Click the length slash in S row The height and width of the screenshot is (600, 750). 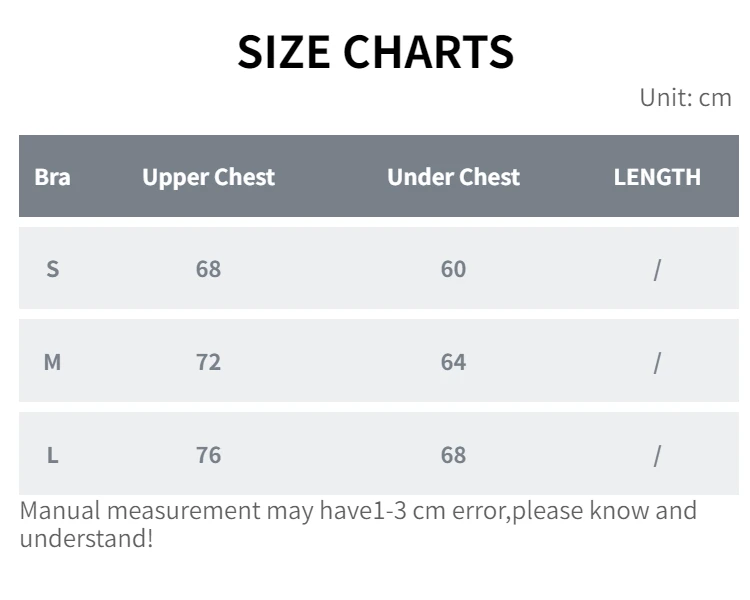pos(657,270)
